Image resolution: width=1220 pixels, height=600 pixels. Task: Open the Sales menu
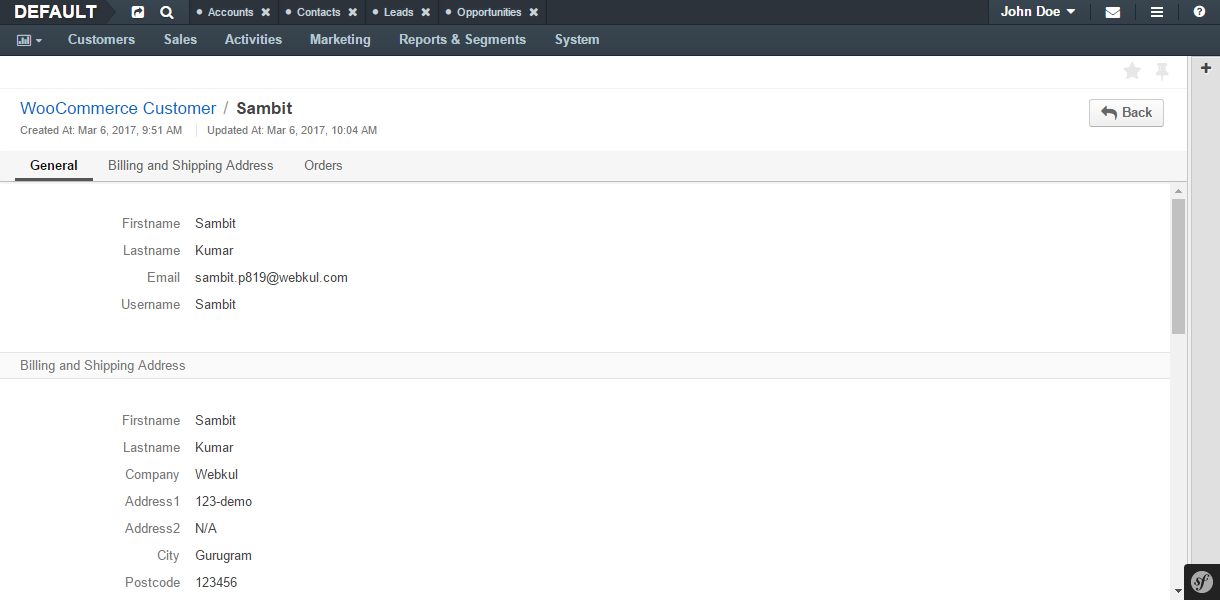click(x=180, y=40)
